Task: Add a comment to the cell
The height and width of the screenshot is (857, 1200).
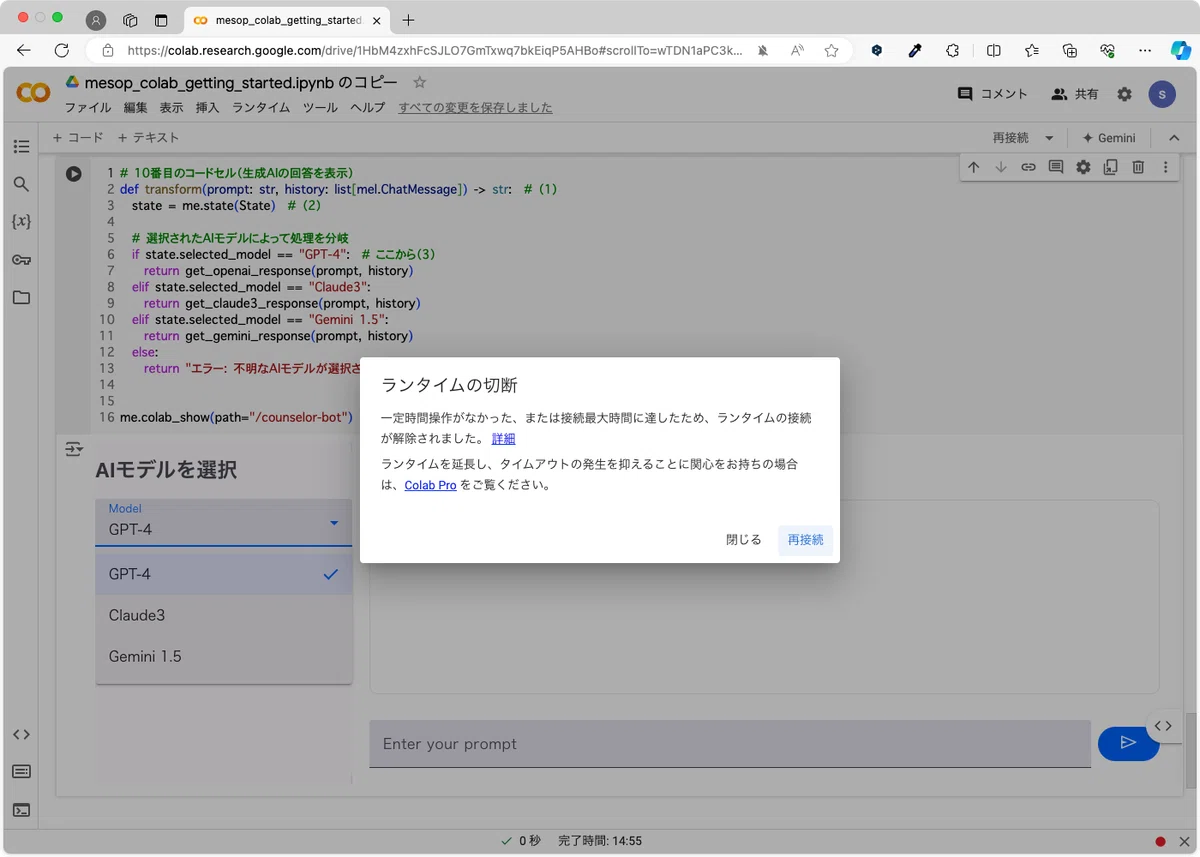Action: pos(1056,168)
